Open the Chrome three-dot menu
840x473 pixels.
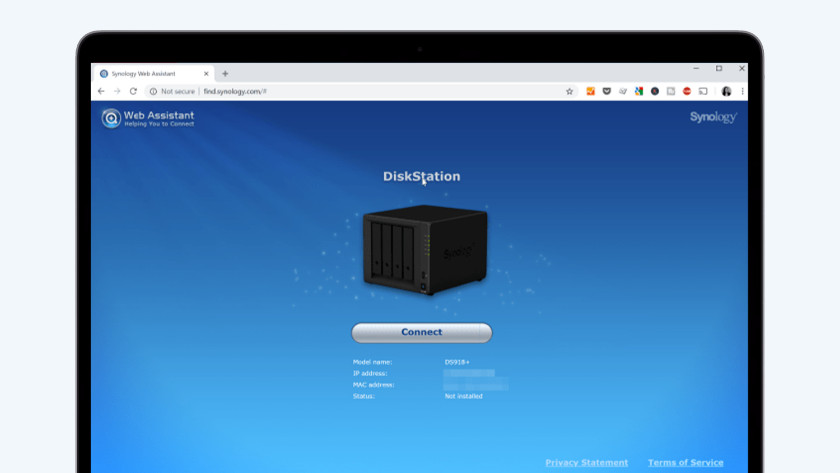[742, 91]
